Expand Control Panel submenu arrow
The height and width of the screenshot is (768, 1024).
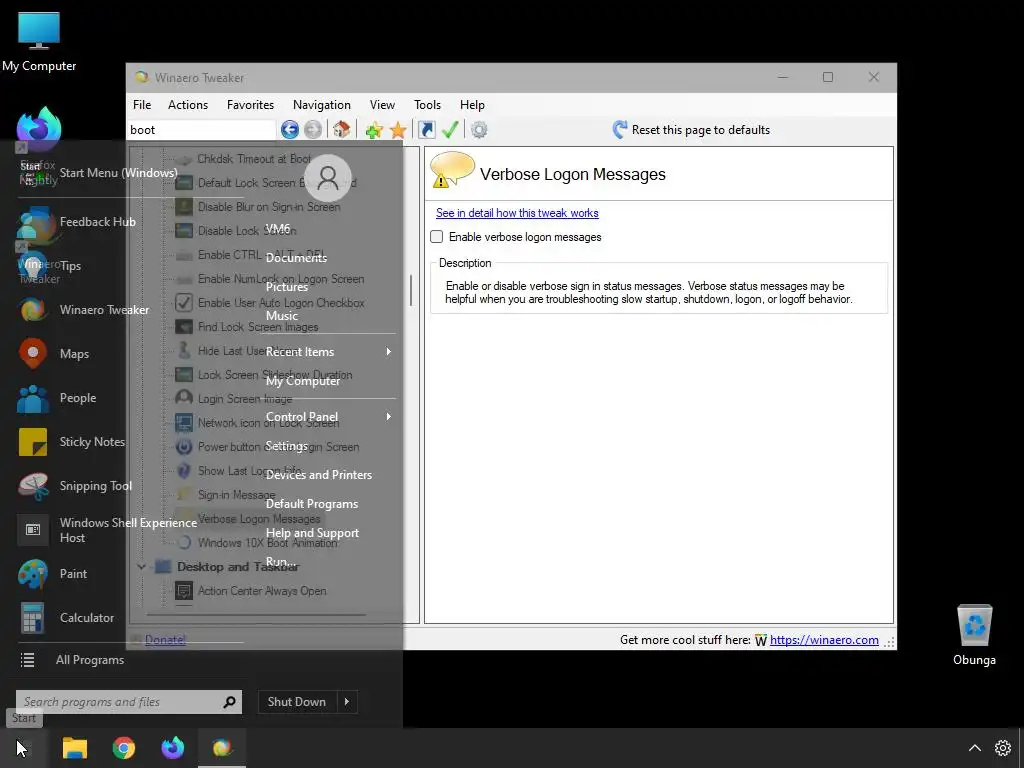point(389,417)
